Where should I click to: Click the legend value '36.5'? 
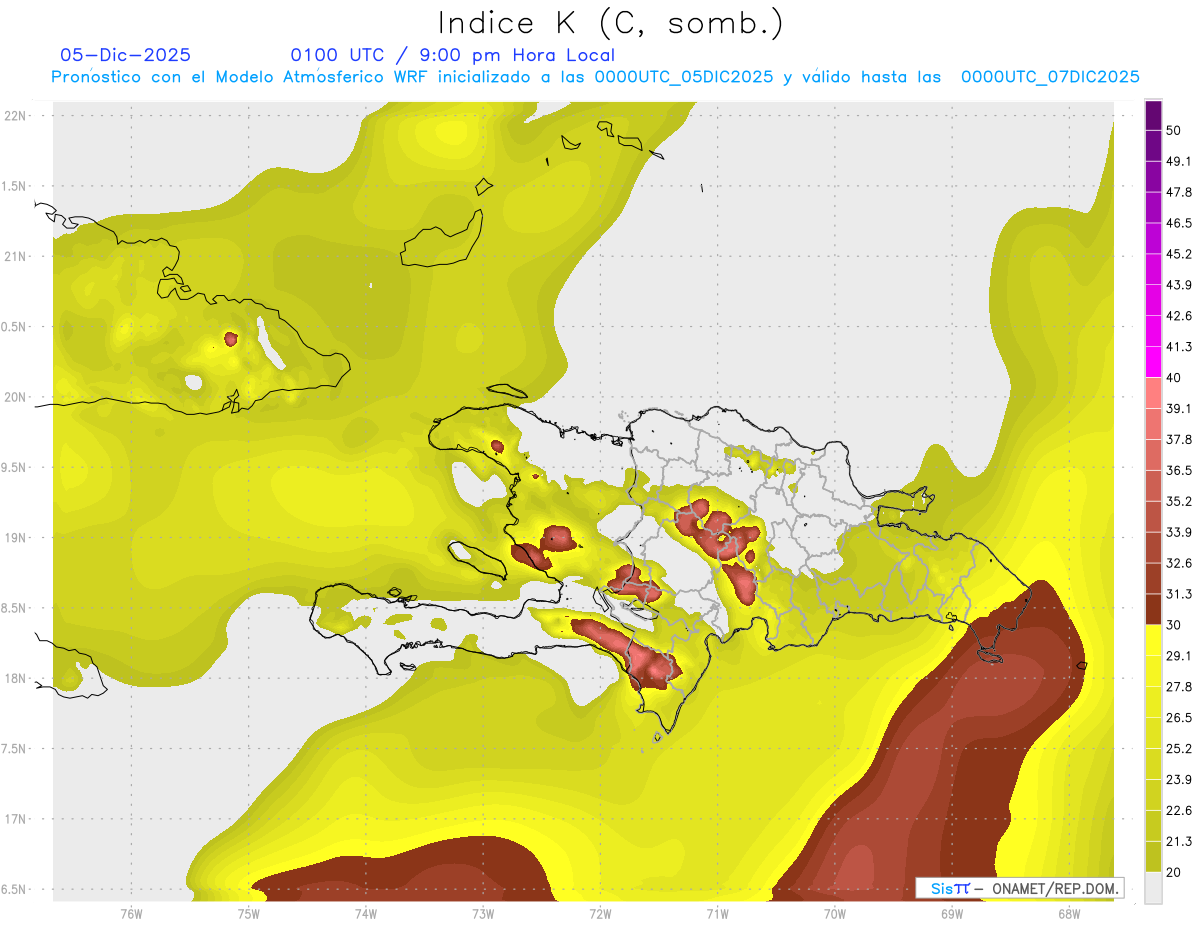[x=1178, y=470]
